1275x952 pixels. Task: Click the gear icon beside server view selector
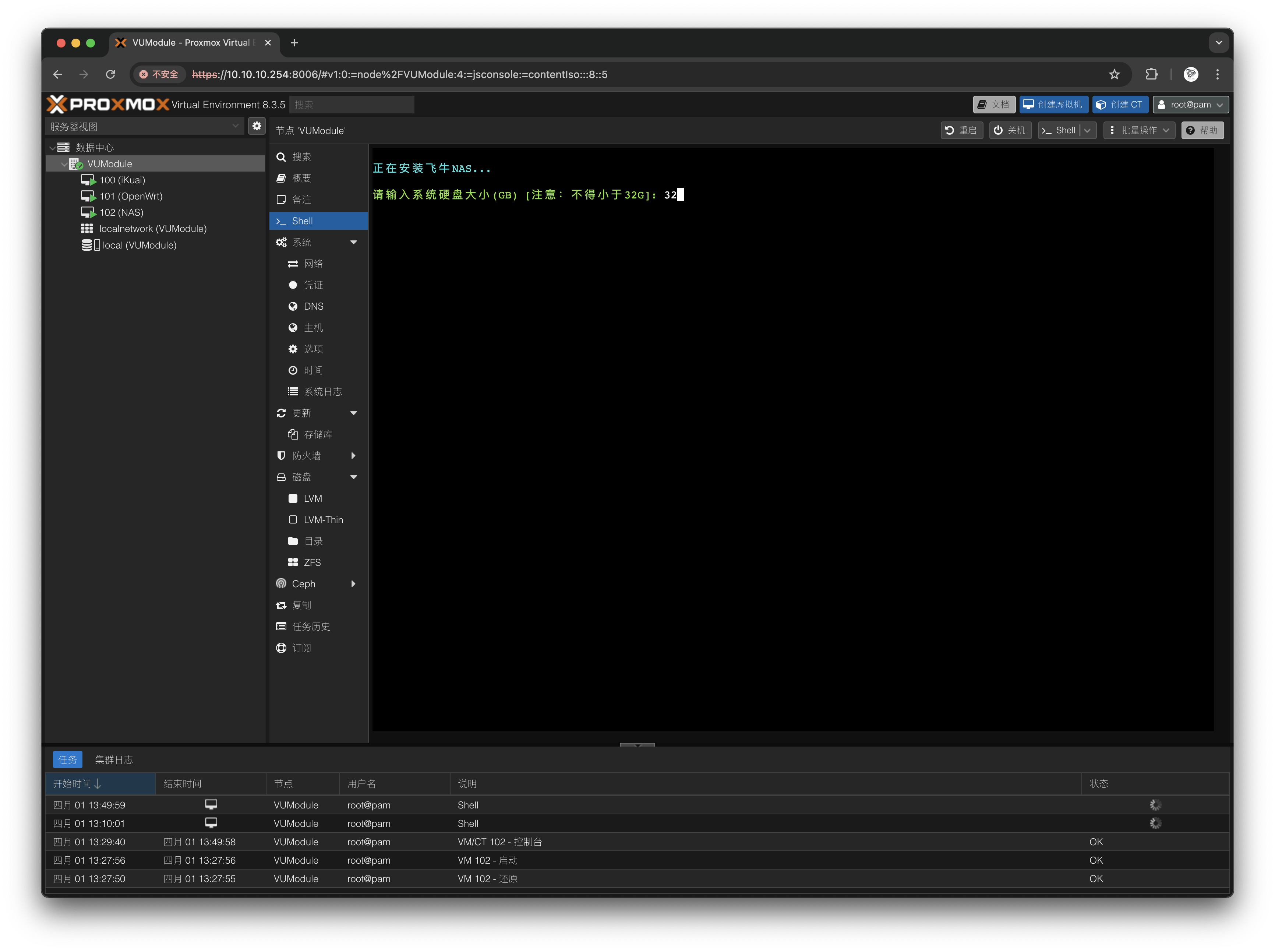(x=257, y=126)
